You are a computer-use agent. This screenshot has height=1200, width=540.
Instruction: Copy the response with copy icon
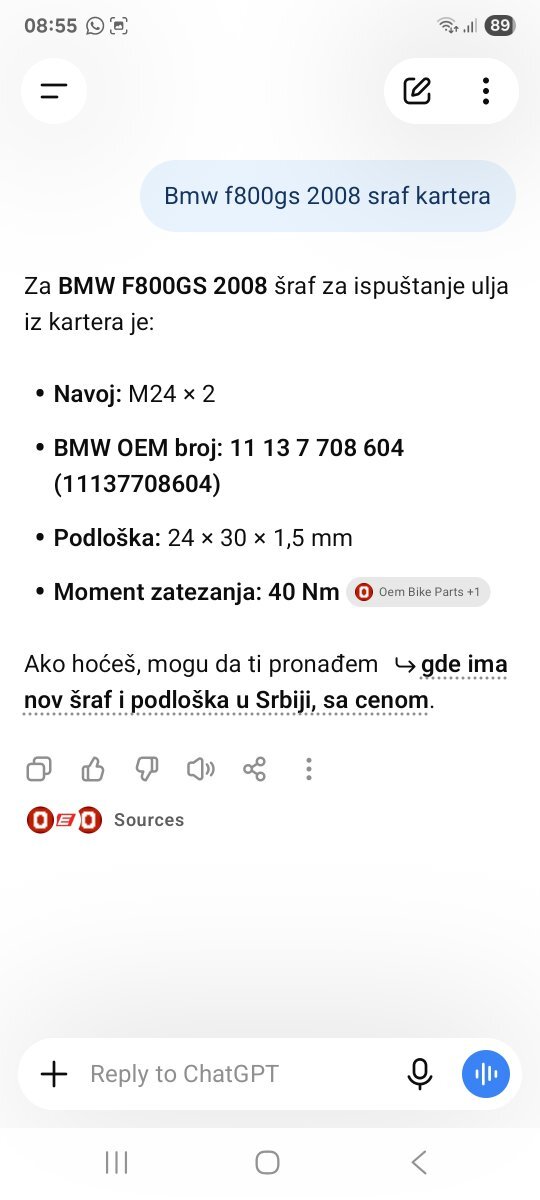click(39, 769)
